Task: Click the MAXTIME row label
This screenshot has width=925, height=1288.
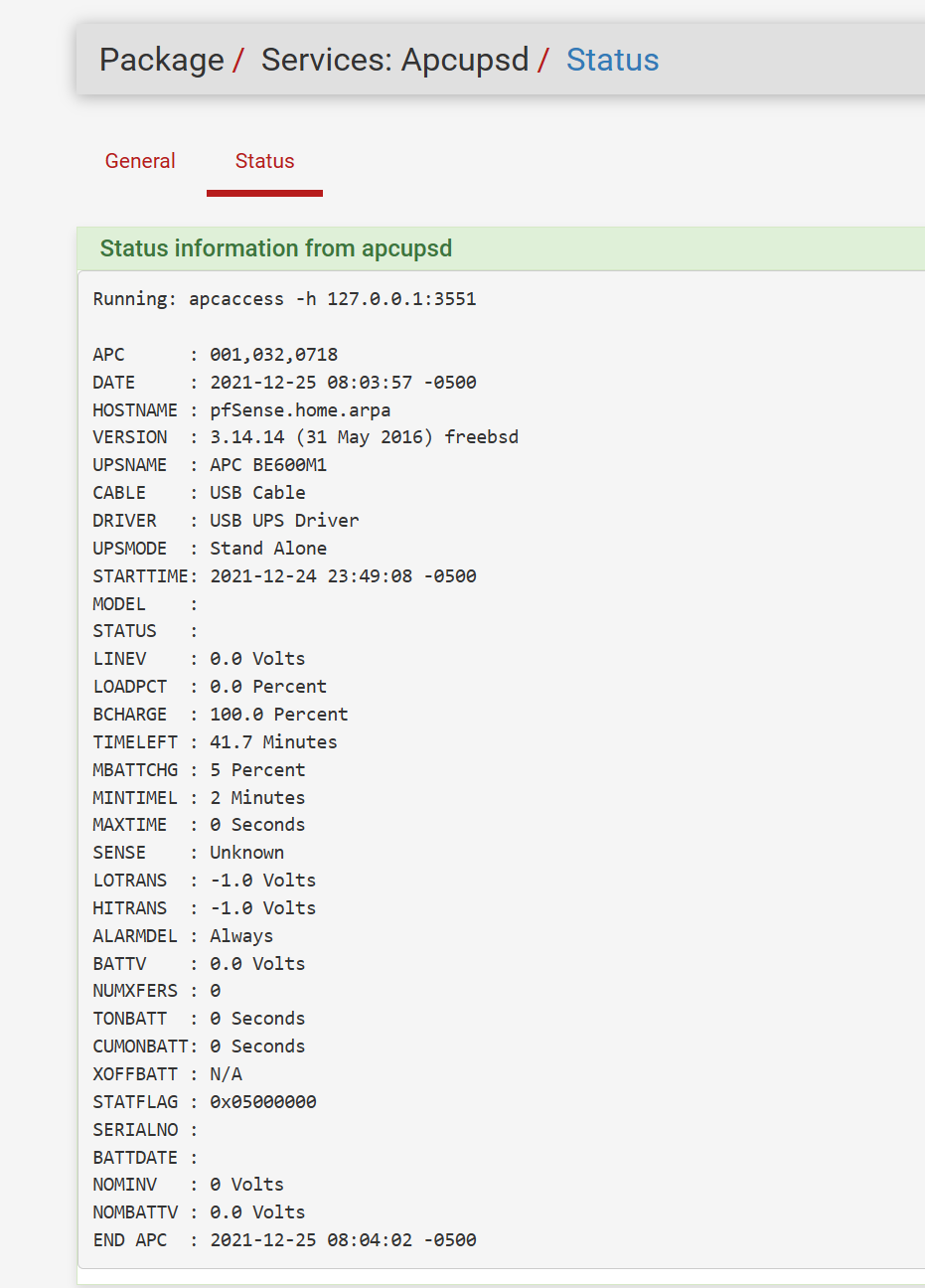Action: click(x=130, y=825)
